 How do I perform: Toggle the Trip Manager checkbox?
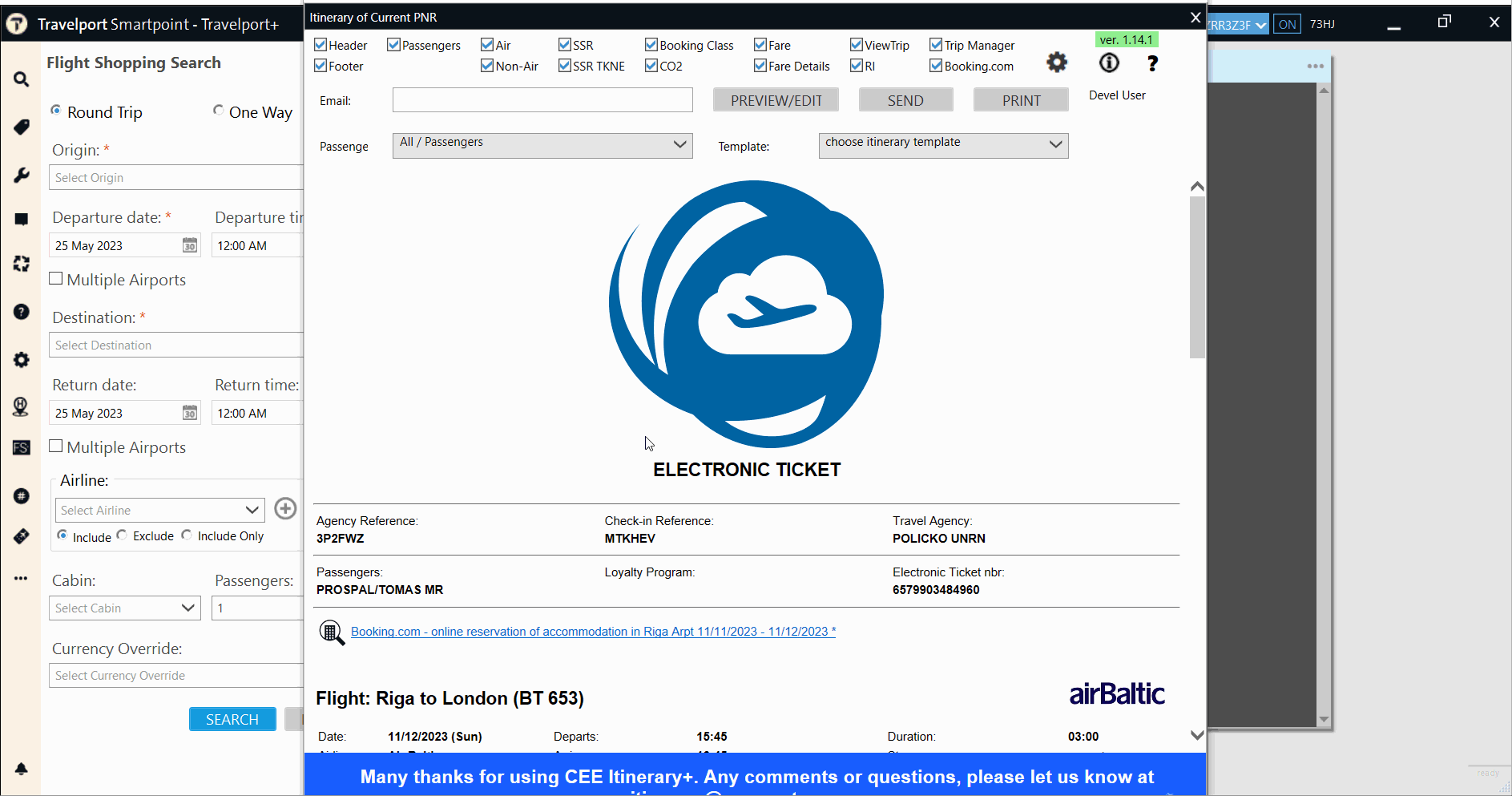(936, 45)
